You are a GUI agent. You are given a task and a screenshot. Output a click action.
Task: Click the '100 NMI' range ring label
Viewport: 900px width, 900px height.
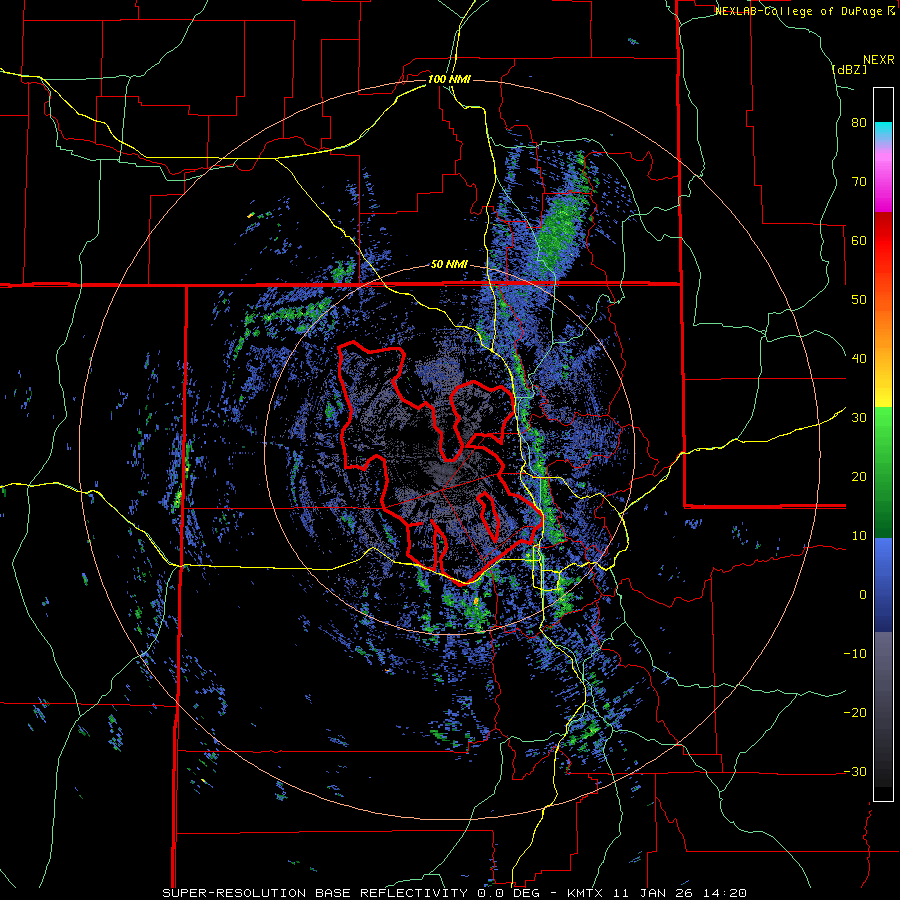(x=449, y=79)
